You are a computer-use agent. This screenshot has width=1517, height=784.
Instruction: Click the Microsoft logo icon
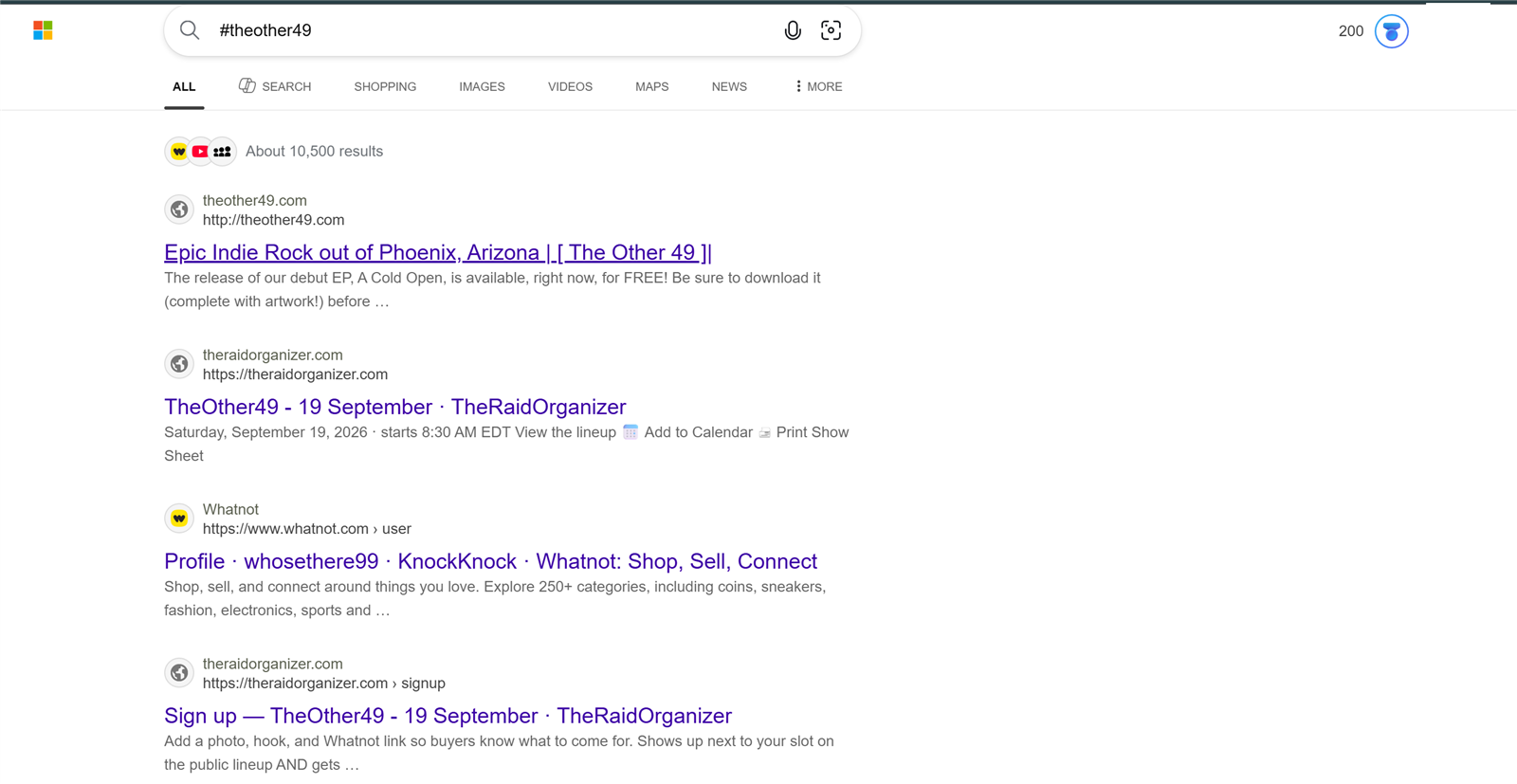[43, 30]
